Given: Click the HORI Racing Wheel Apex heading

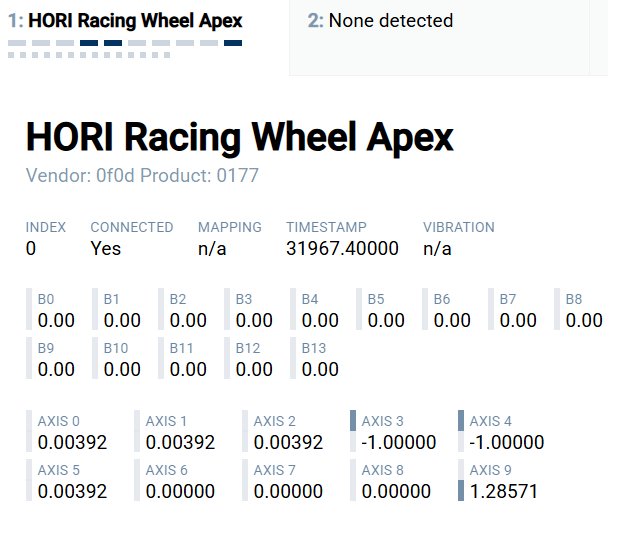Looking at the screenshot, I should [239, 137].
